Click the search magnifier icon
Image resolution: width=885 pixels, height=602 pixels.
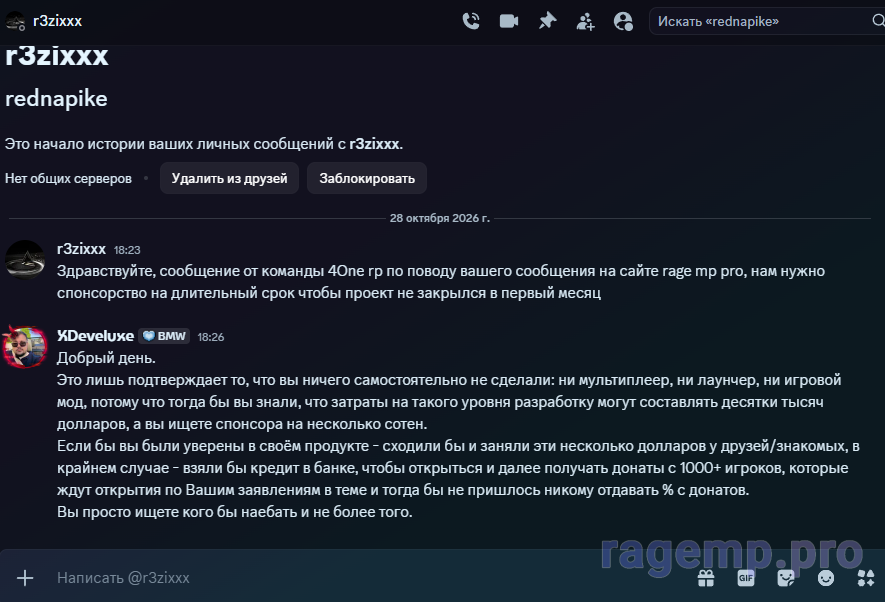pyautogui.click(x=878, y=21)
